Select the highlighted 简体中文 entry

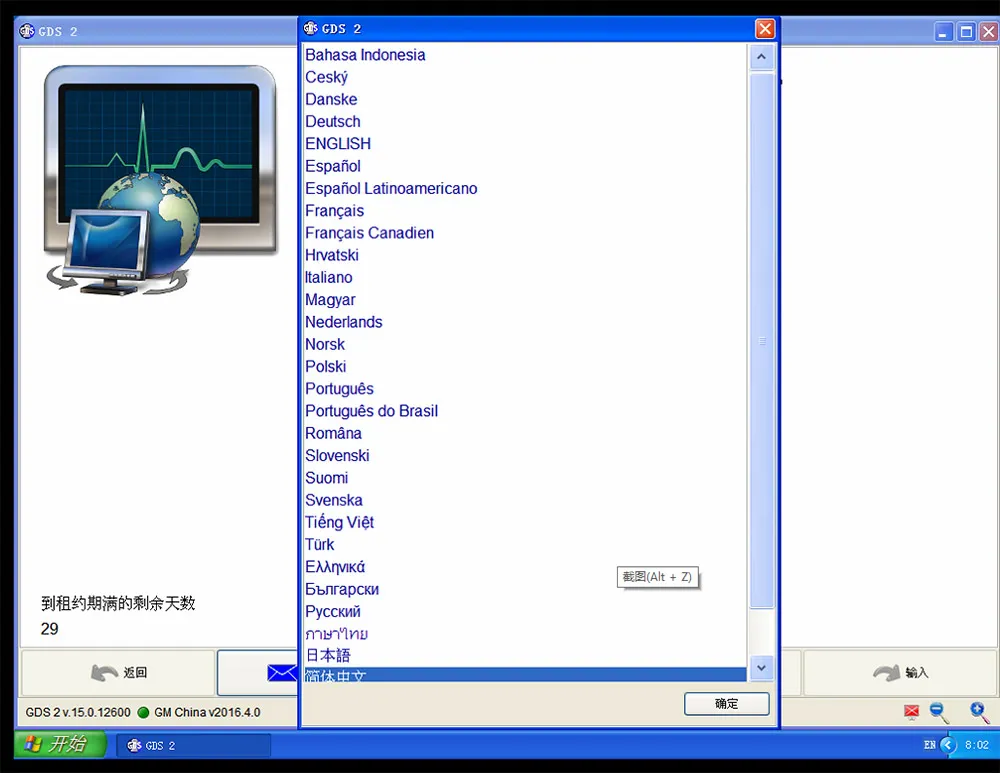tap(330, 675)
